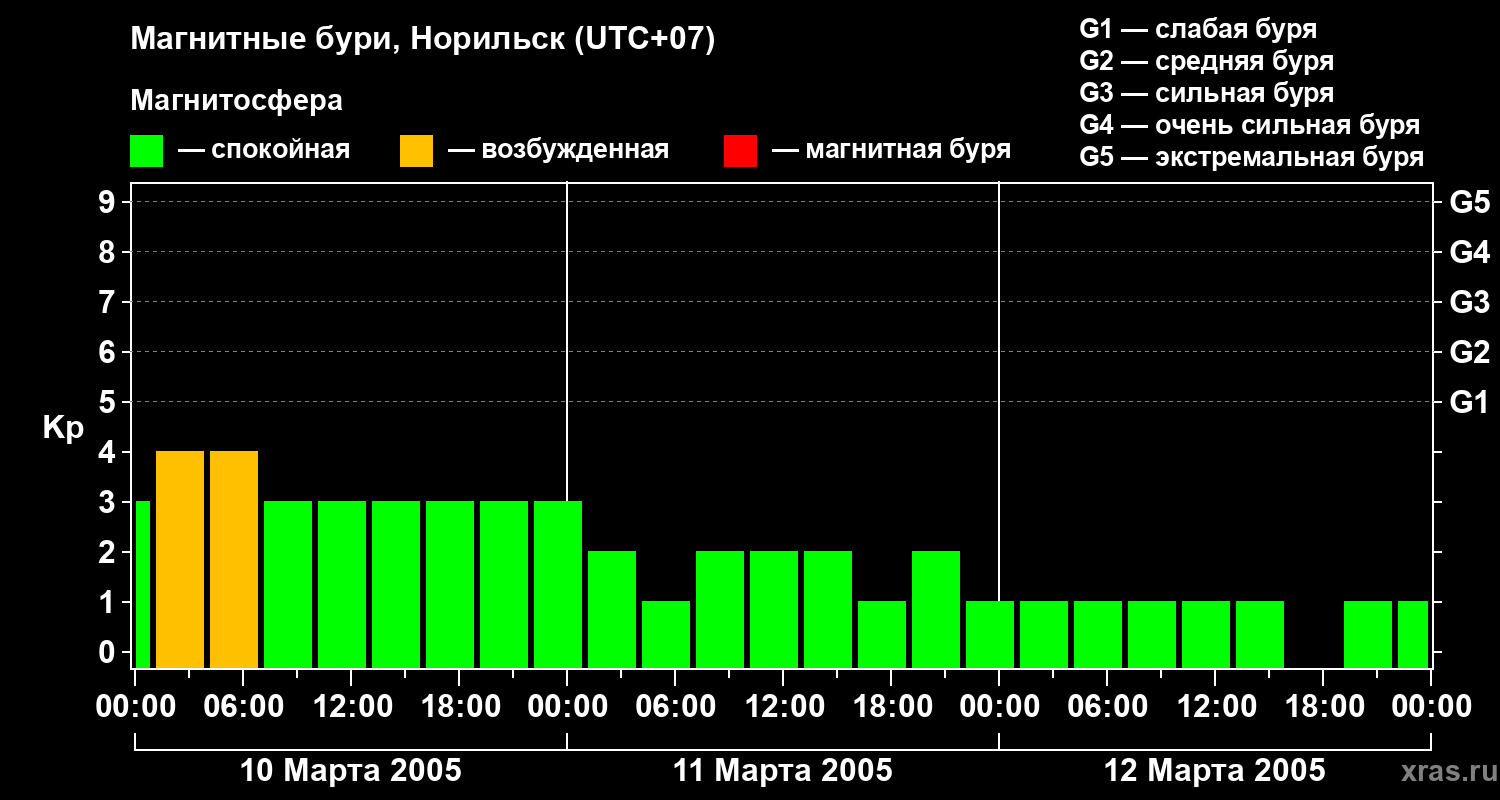The height and width of the screenshot is (800, 1500).
Task: Click the 'G1' right axis label
Action: pos(1469,402)
